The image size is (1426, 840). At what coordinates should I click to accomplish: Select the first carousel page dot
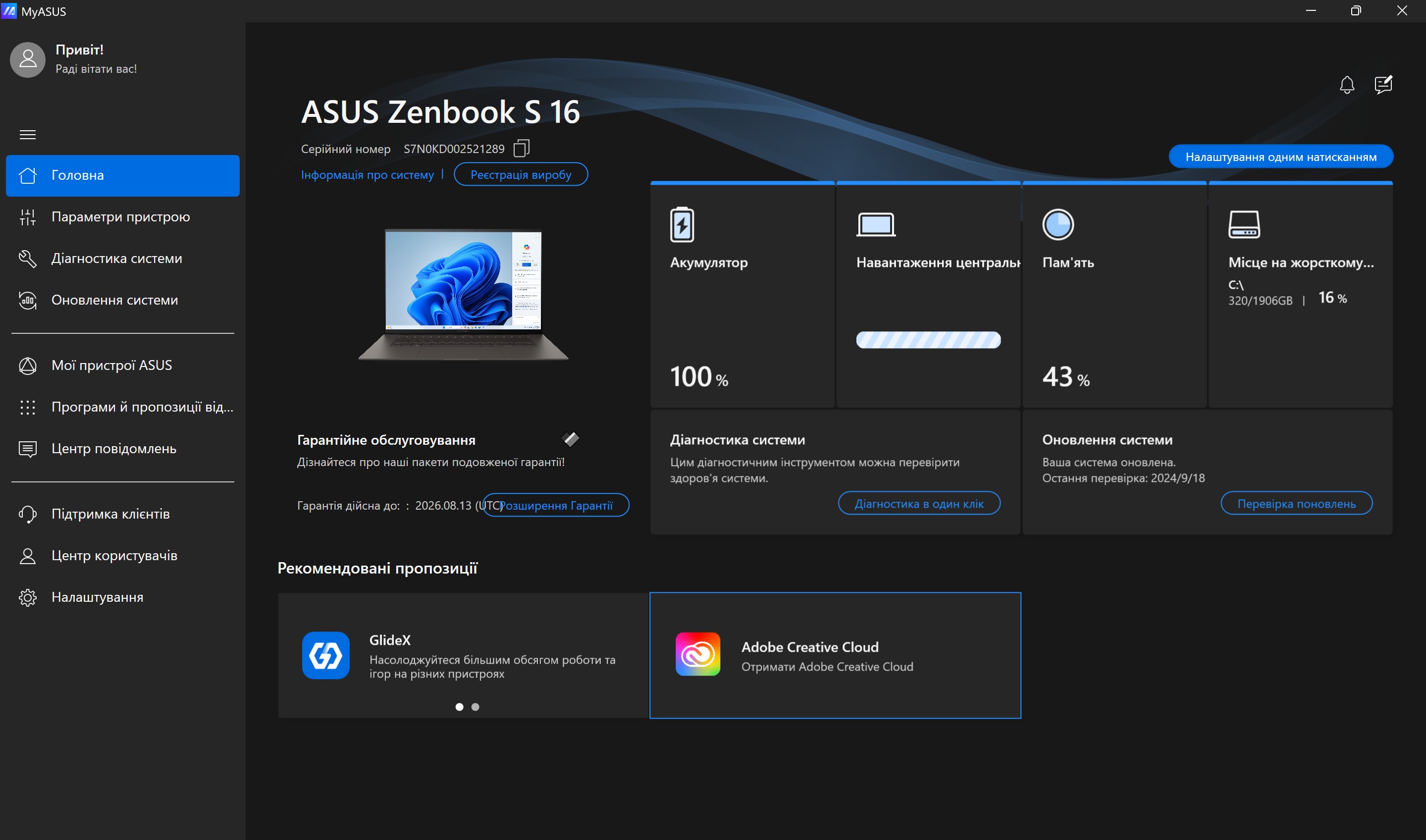[x=459, y=707]
